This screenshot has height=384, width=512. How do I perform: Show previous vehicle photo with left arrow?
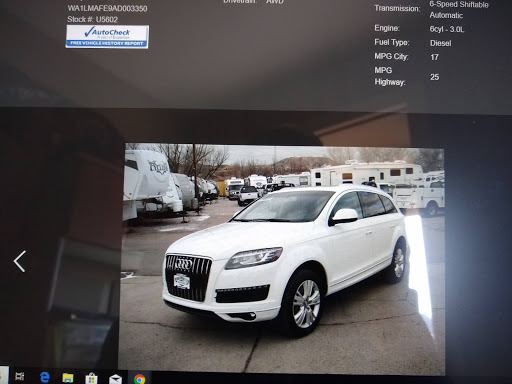coord(20,262)
